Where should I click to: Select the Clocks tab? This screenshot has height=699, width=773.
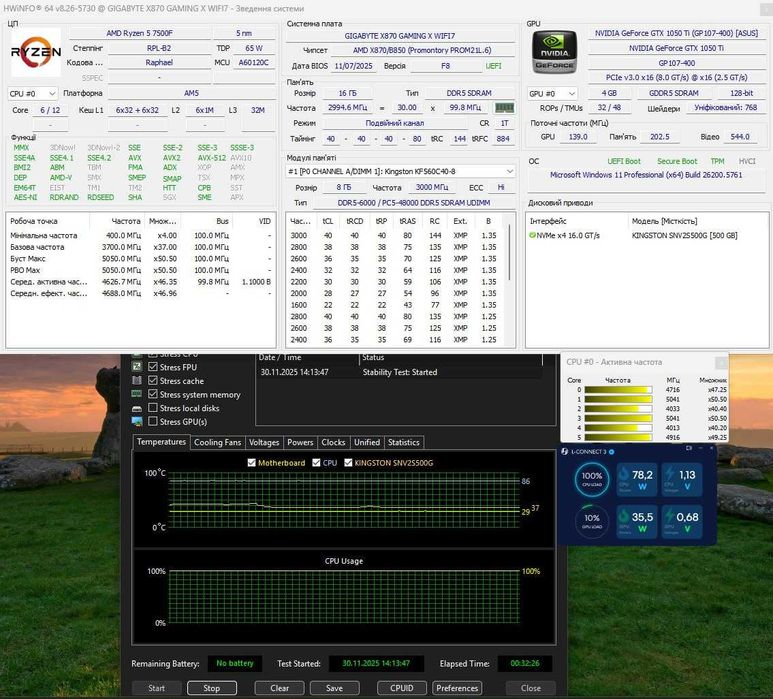(x=333, y=442)
